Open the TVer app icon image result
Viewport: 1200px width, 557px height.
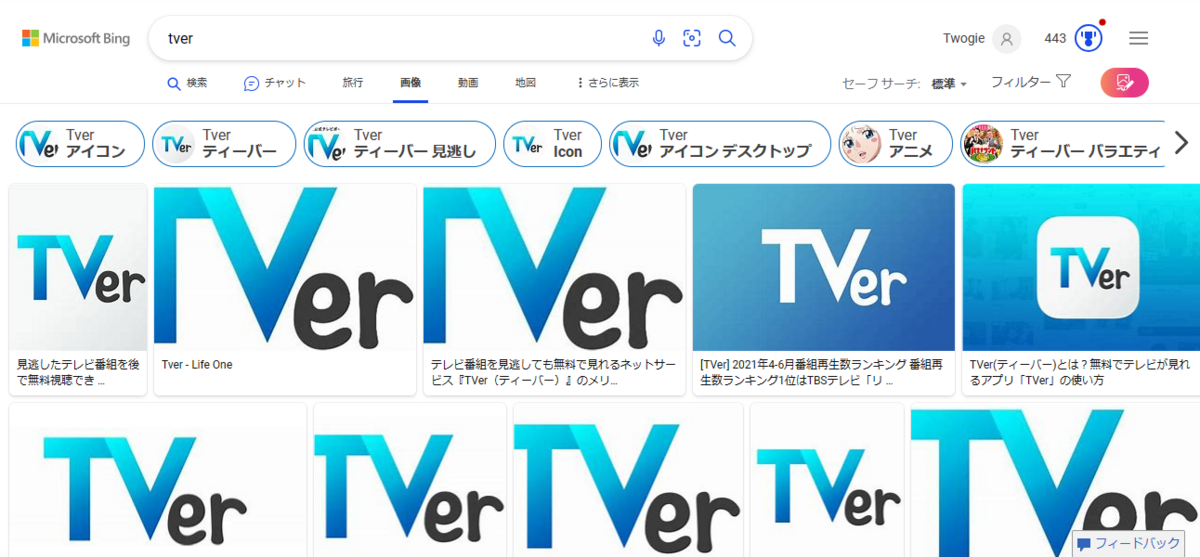(1081, 267)
